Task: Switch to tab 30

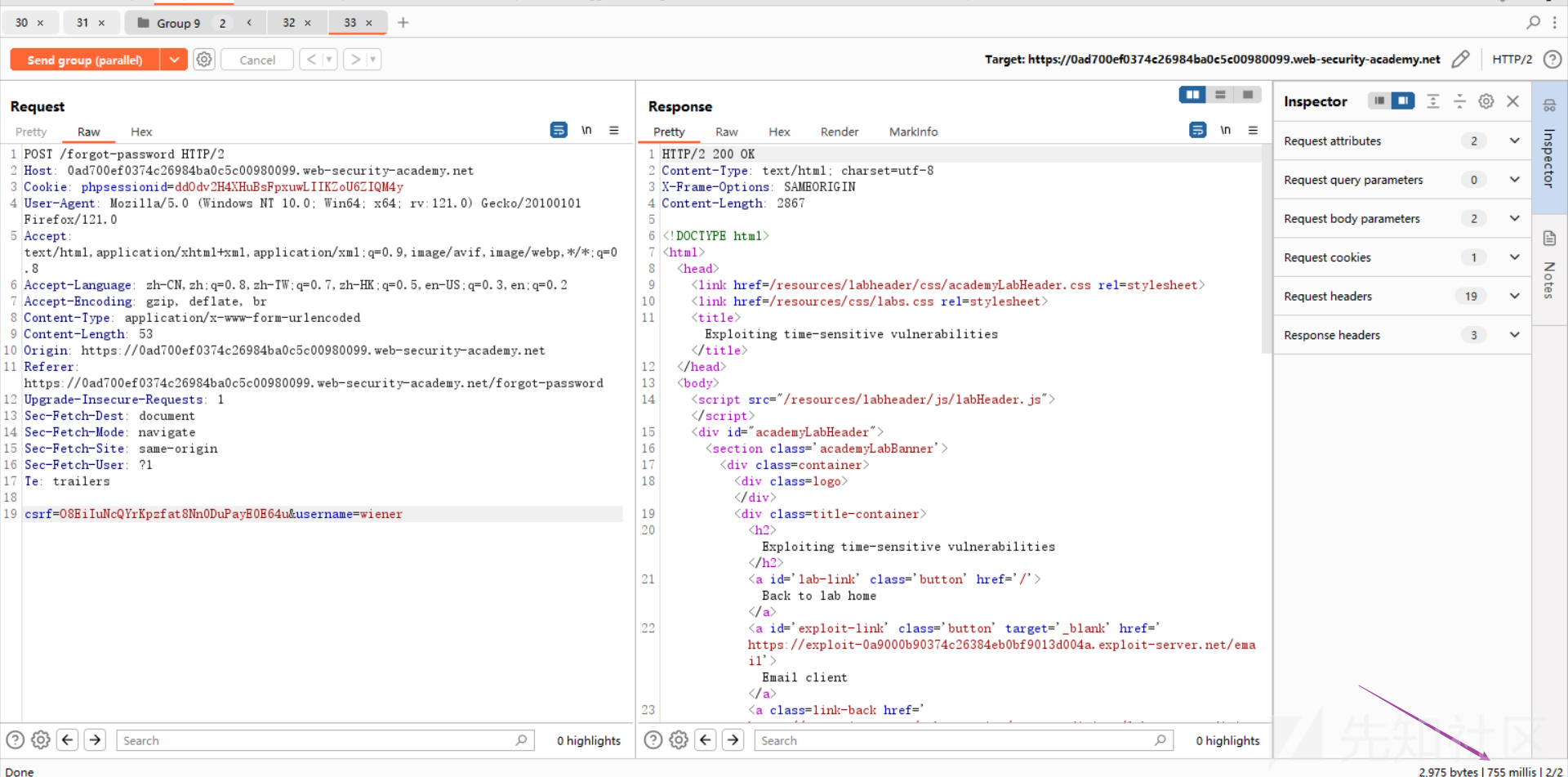Action: 22,23
